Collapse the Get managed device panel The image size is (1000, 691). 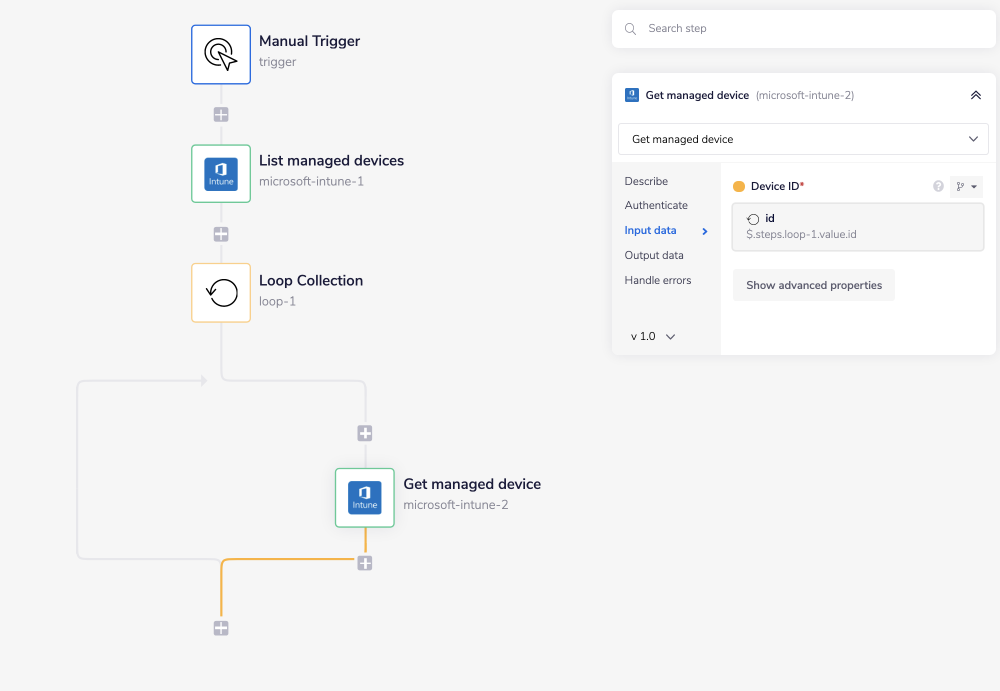coord(976,95)
